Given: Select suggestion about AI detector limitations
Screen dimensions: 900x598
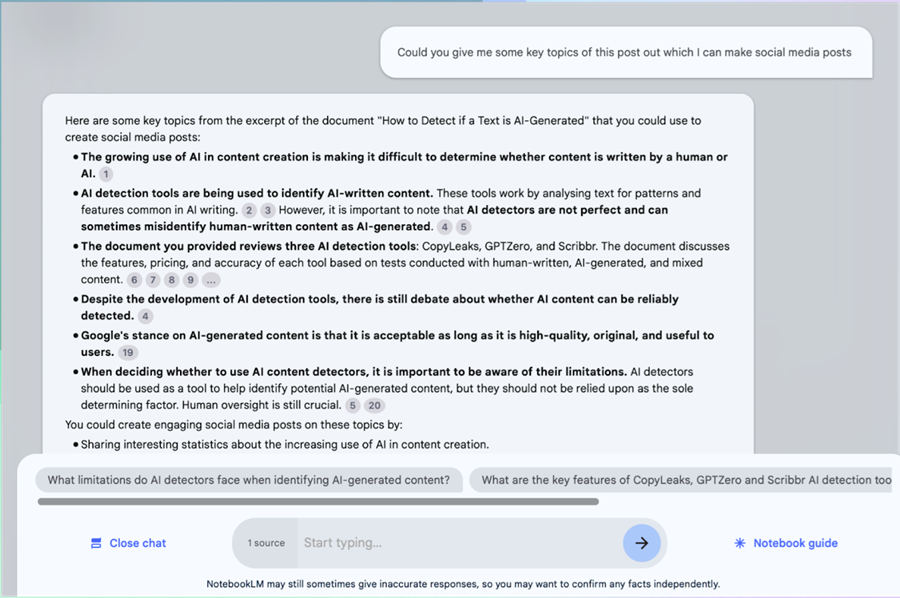Looking at the screenshot, I should click(249, 480).
